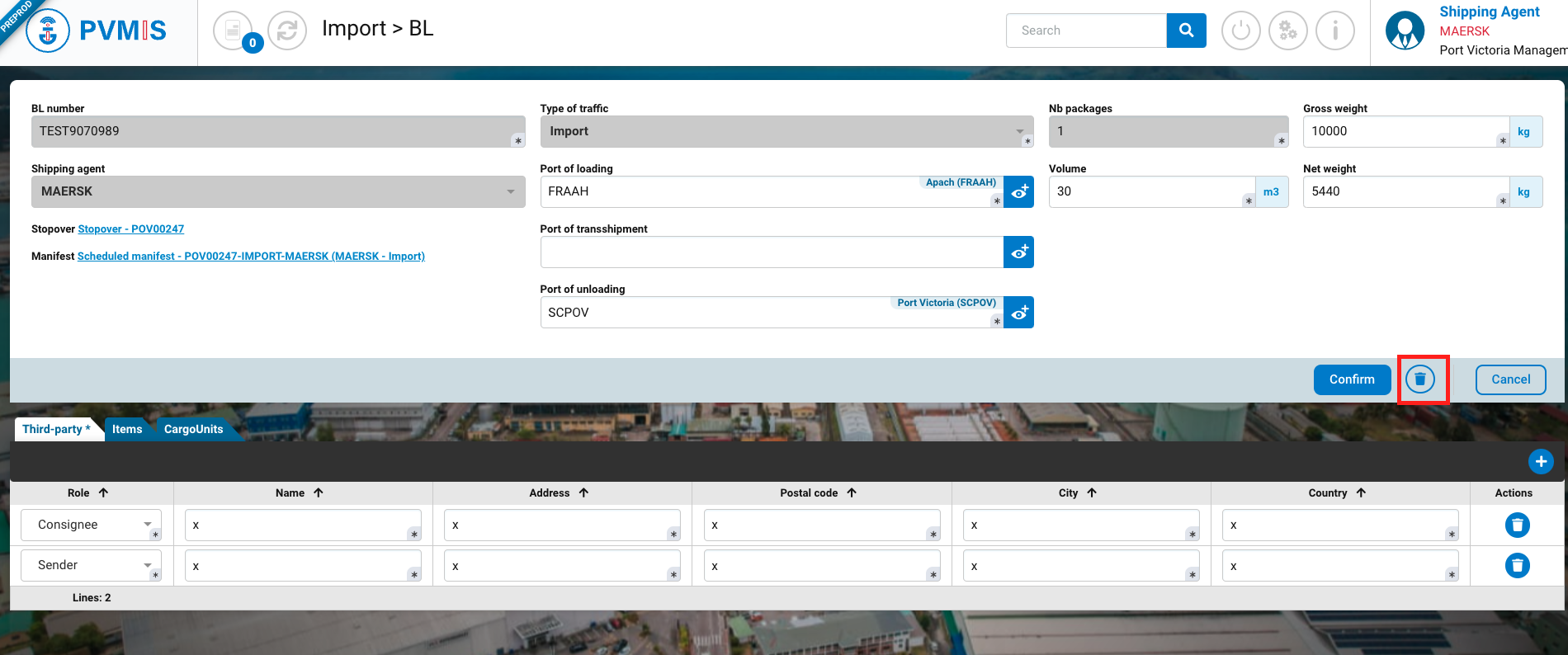This screenshot has height=655, width=1568.
Task: Click the refresh icon in header
Action: click(x=287, y=31)
